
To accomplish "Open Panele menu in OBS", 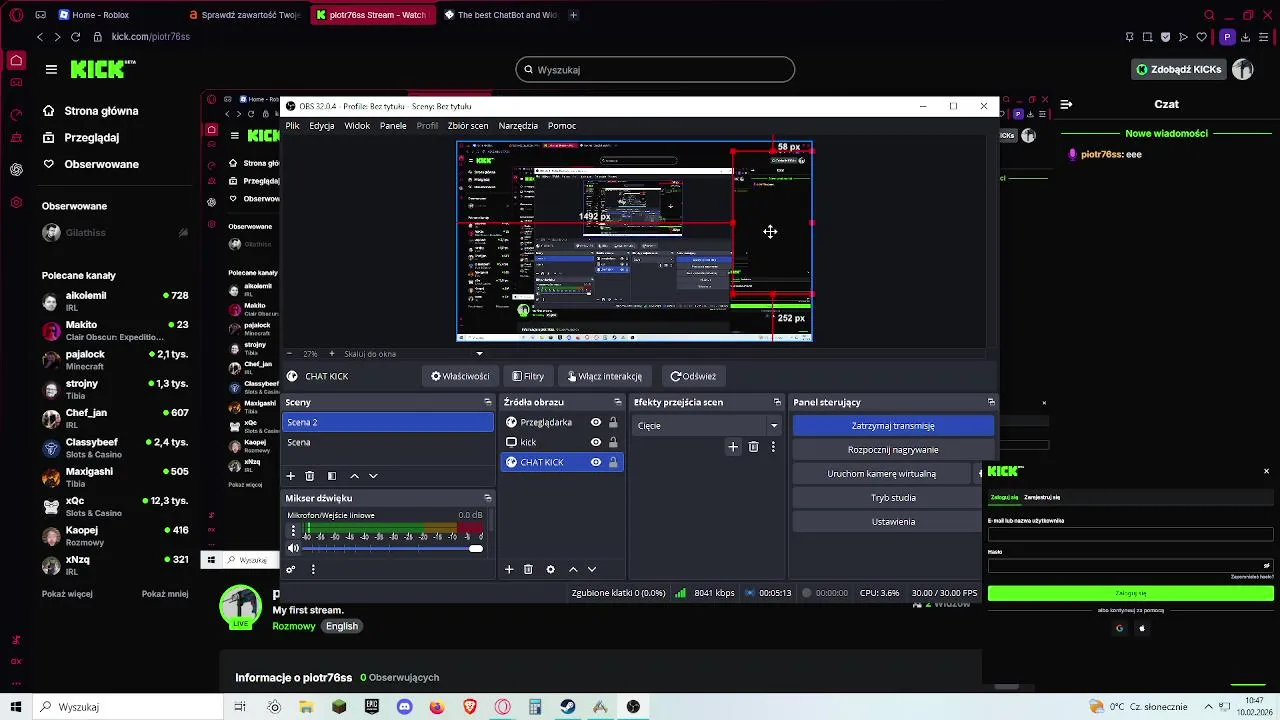I will pos(393,126).
